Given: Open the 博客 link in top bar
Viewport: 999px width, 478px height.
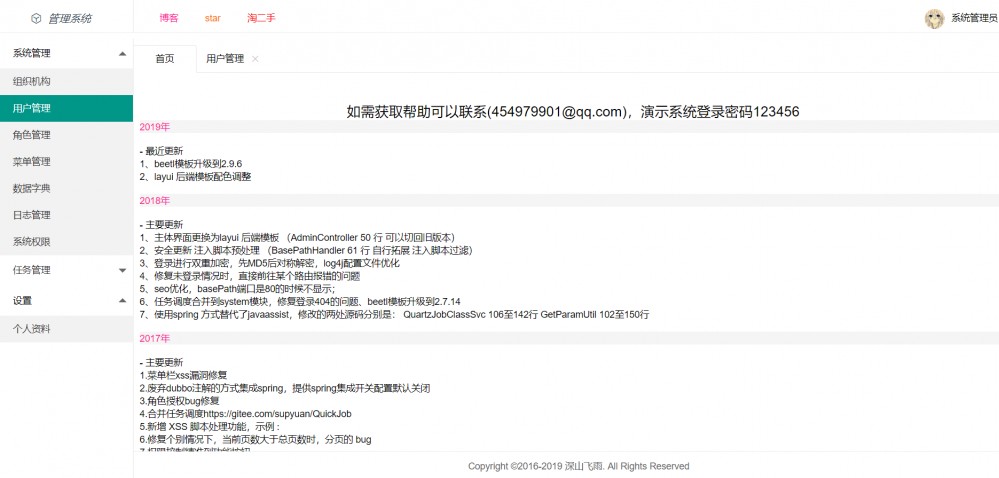Looking at the screenshot, I should 169,18.
